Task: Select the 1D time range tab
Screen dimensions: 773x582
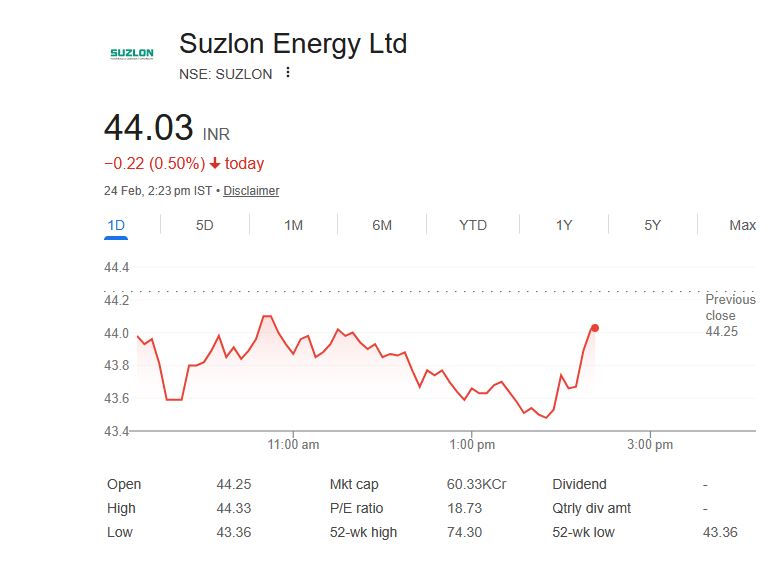Action: click(x=116, y=225)
